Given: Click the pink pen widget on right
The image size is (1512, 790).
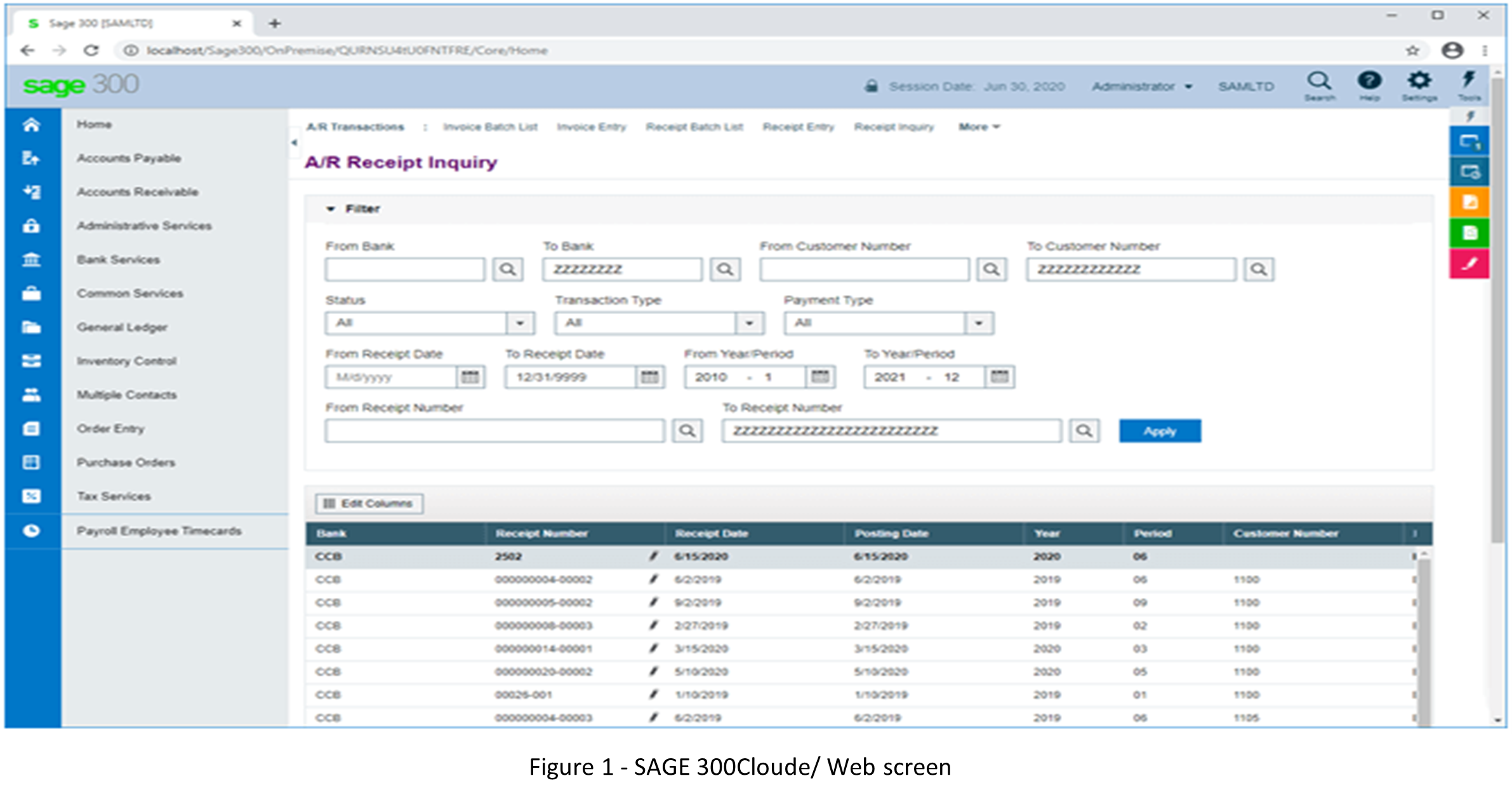Looking at the screenshot, I should click(x=1469, y=263).
